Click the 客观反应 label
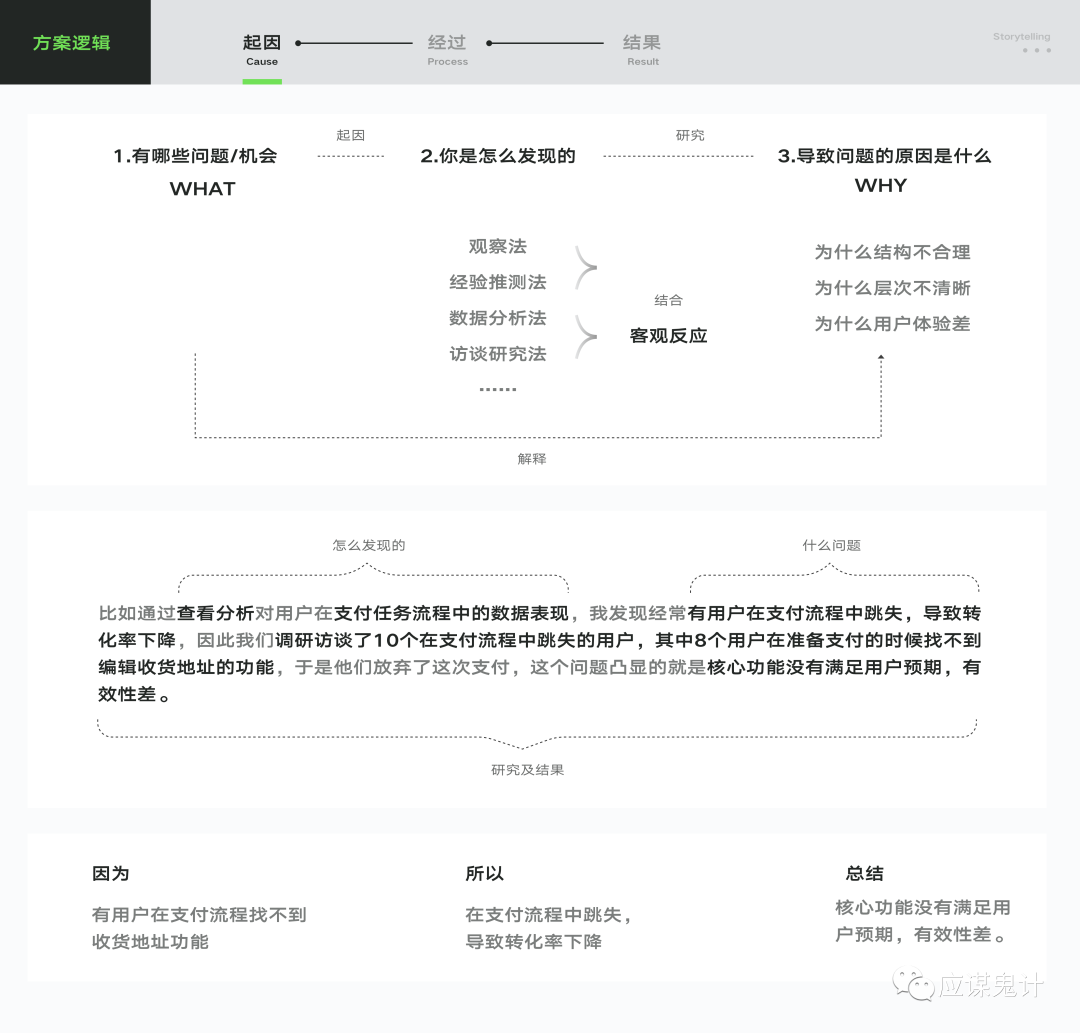1080x1033 pixels. (x=668, y=336)
